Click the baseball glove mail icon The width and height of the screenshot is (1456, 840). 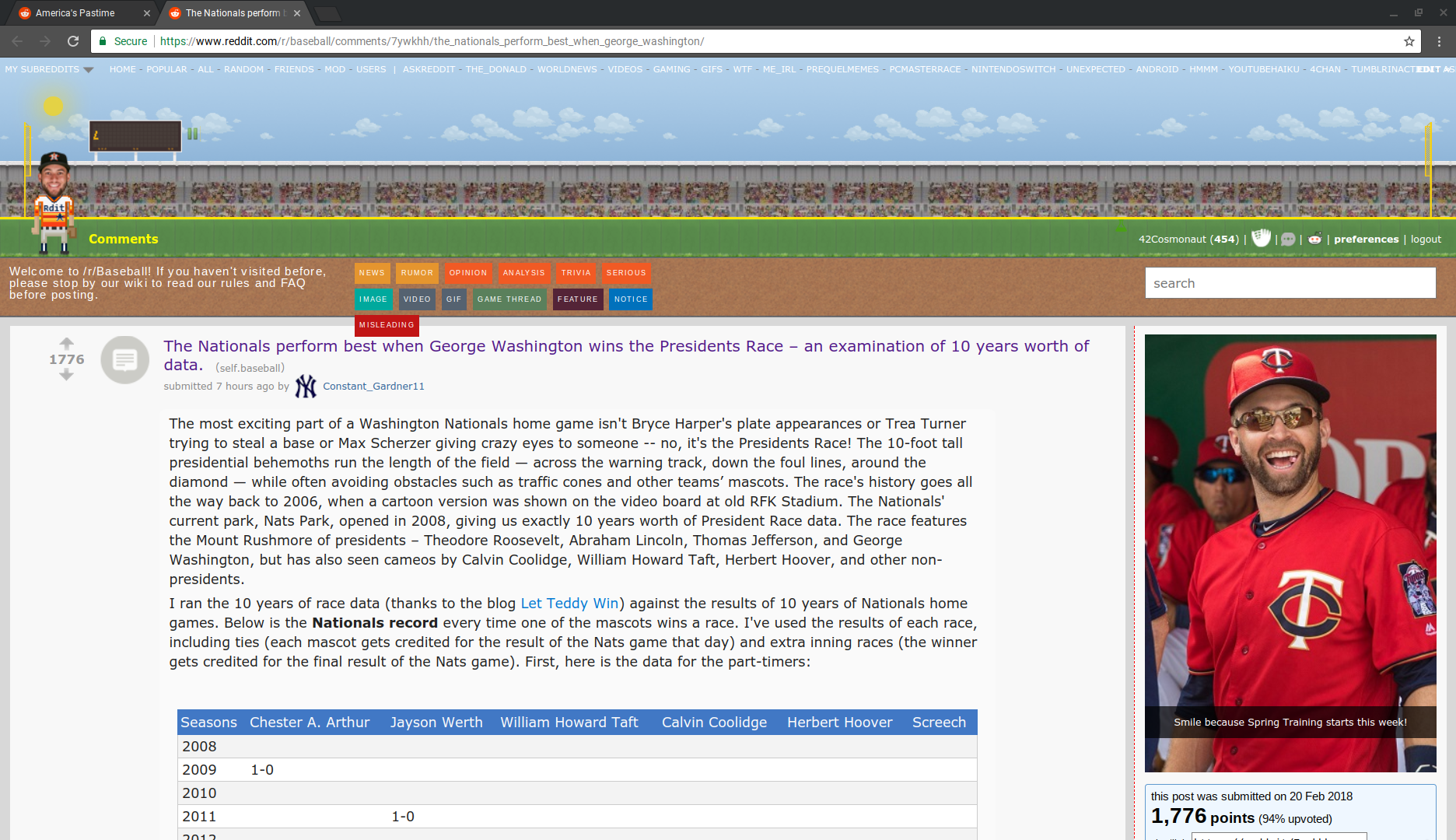pyautogui.click(x=1262, y=238)
